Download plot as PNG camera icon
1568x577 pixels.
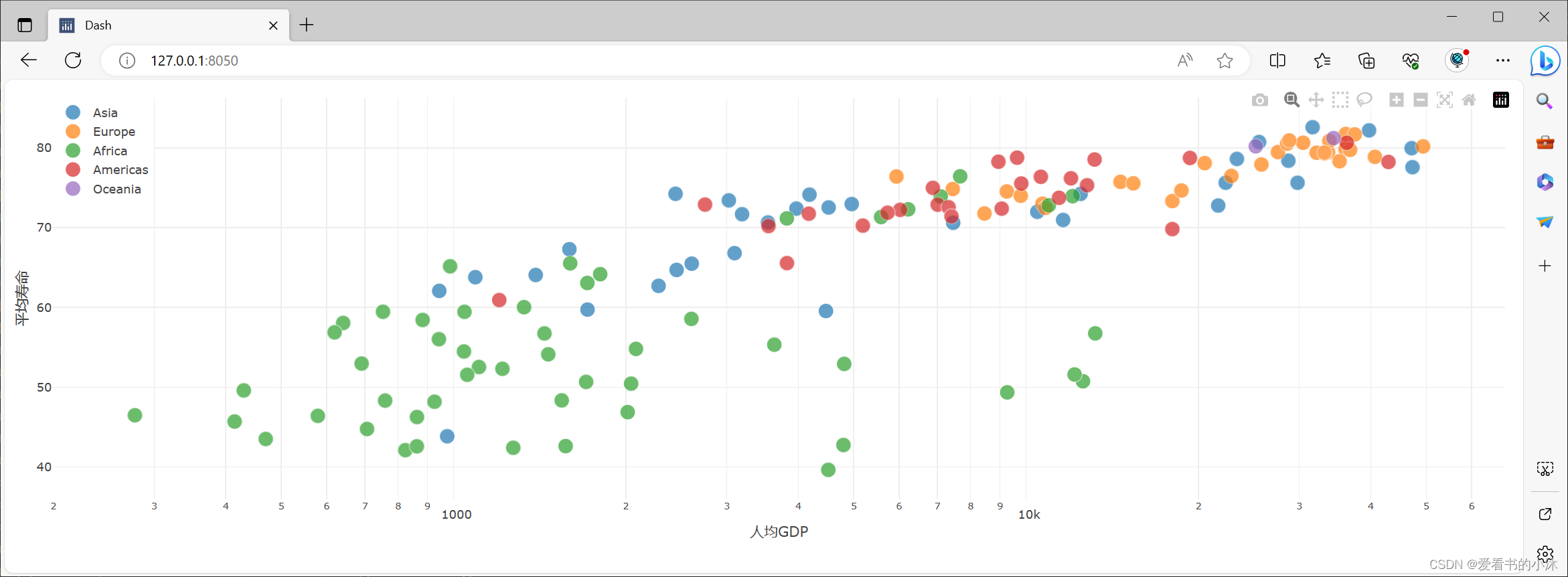coord(1259,100)
